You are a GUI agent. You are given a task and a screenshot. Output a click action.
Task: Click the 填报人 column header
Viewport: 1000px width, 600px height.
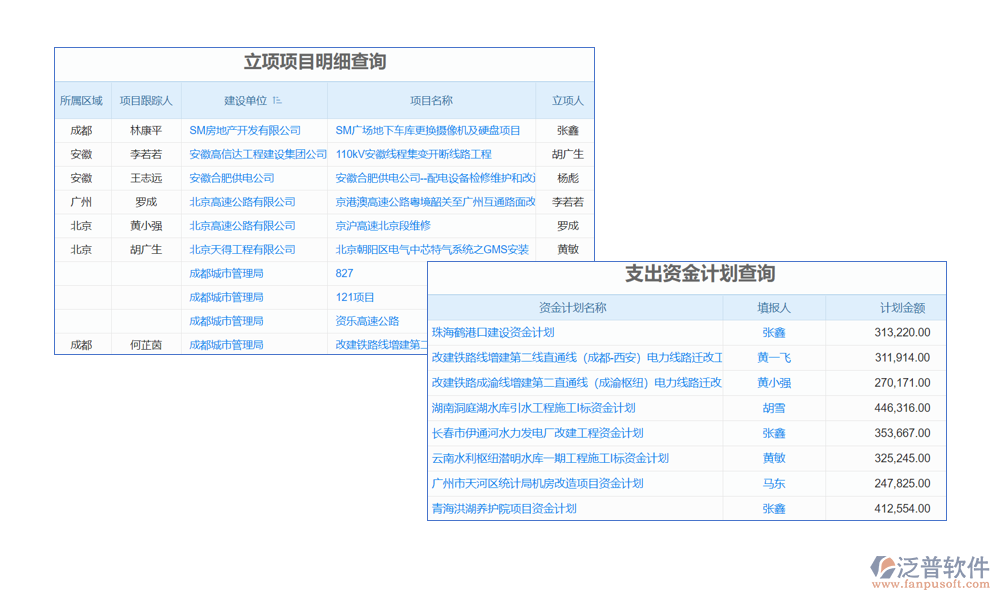point(773,308)
